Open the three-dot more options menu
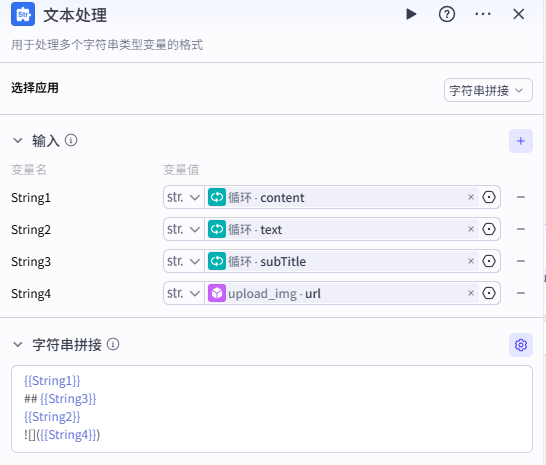Image resolution: width=546 pixels, height=465 pixels. click(x=483, y=14)
